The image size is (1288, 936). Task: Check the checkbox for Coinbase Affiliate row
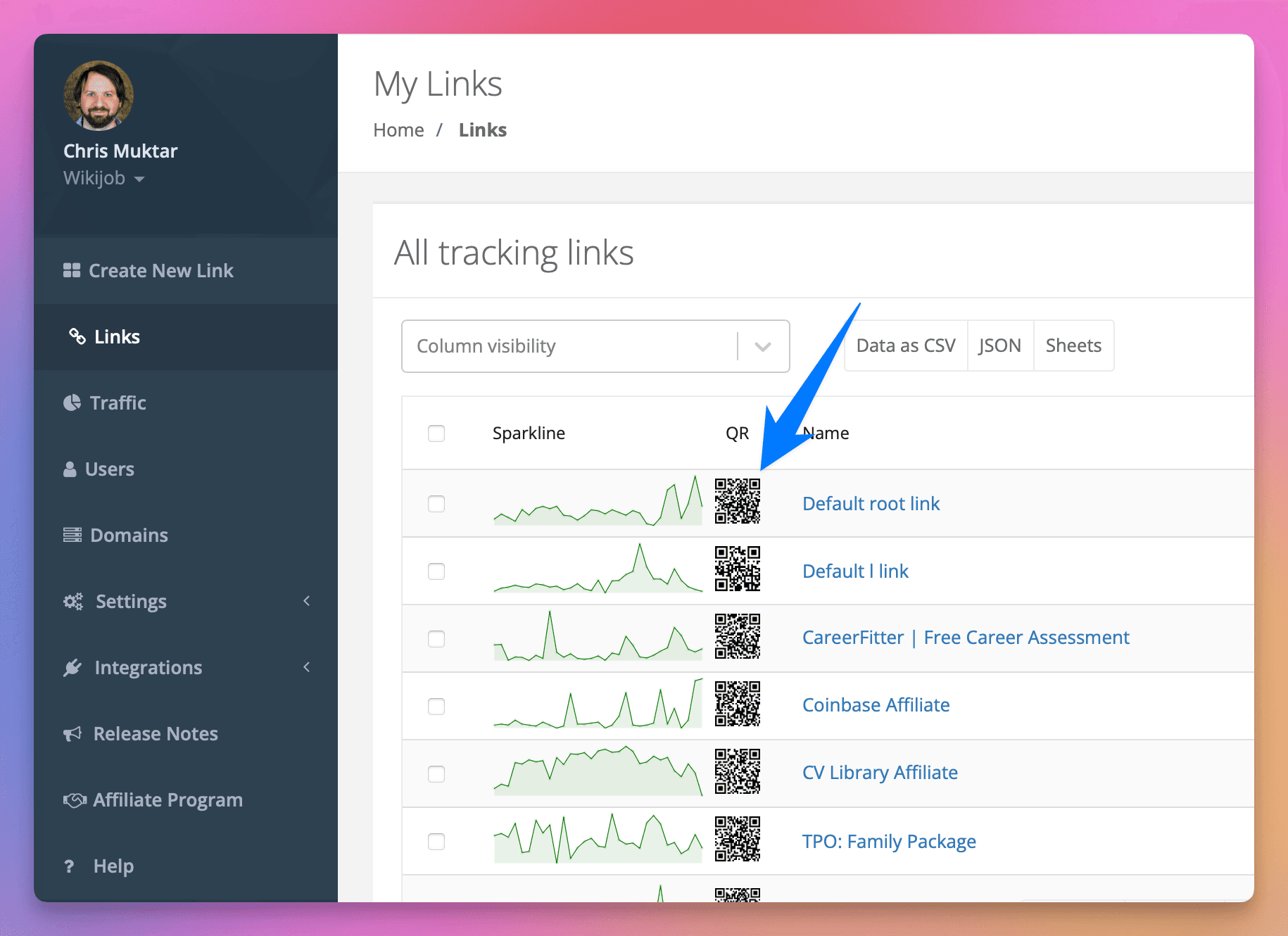pos(436,707)
